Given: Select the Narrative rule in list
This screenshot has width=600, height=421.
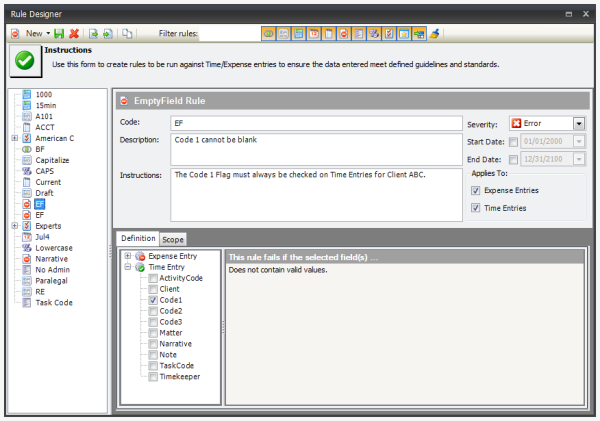Looking at the screenshot, I should (51, 258).
